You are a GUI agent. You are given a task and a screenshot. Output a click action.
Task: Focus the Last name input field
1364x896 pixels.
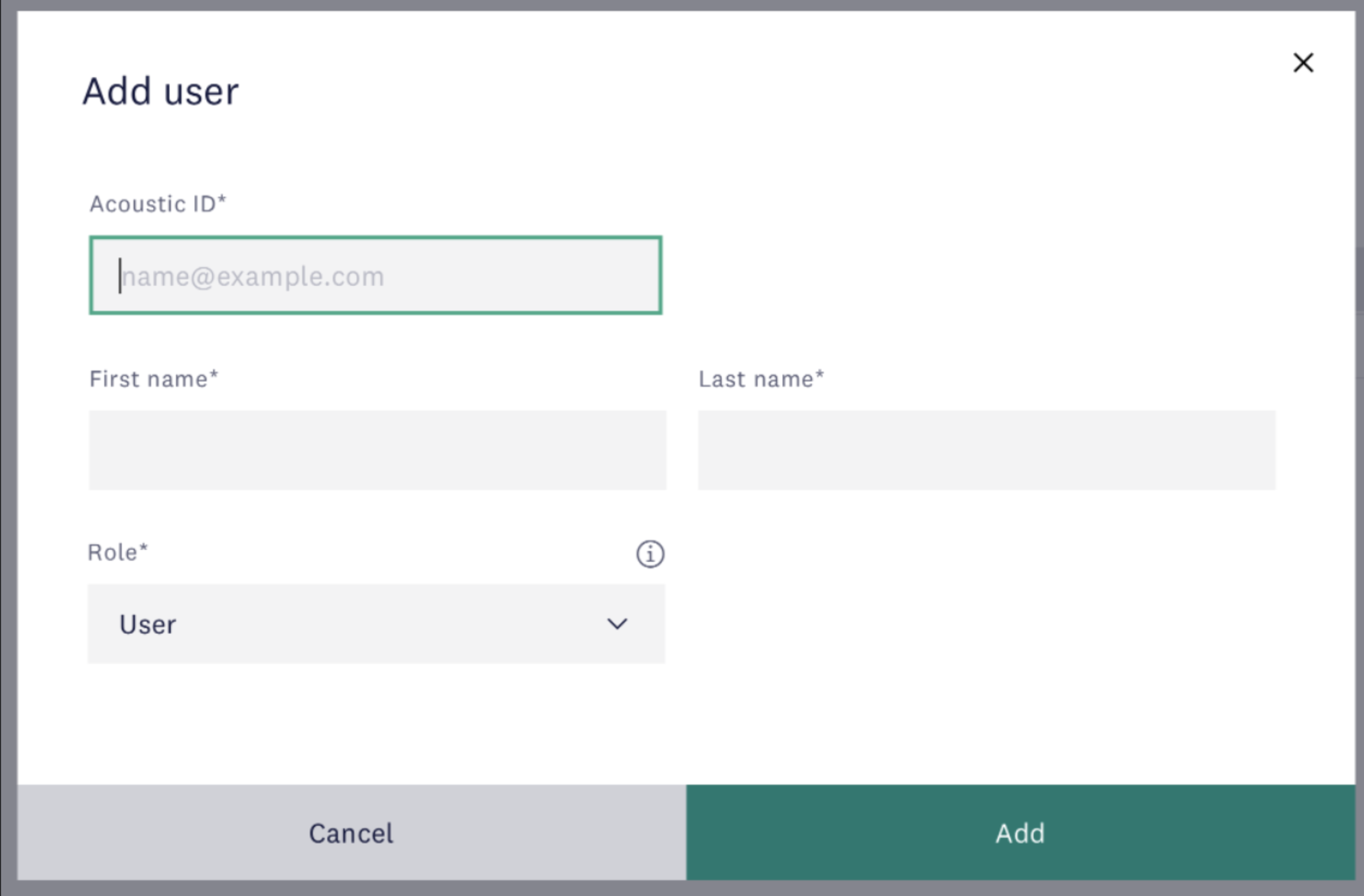[986, 450]
